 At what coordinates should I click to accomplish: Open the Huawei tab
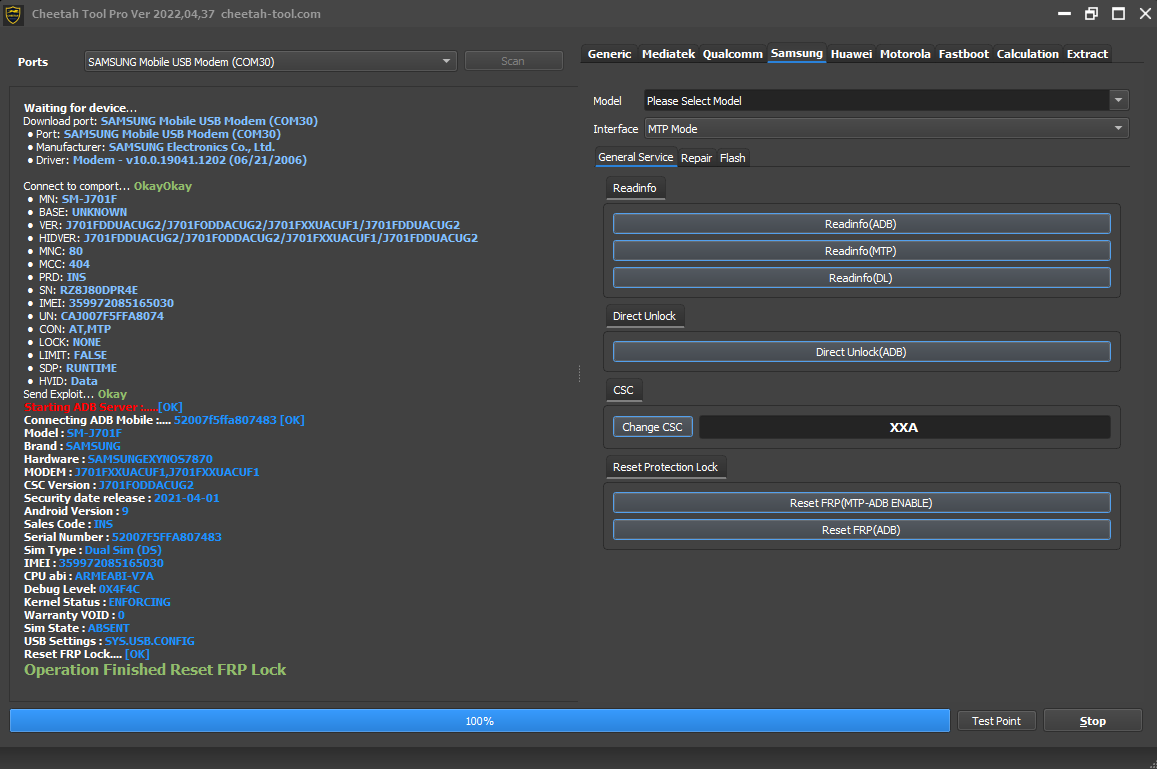851,54
